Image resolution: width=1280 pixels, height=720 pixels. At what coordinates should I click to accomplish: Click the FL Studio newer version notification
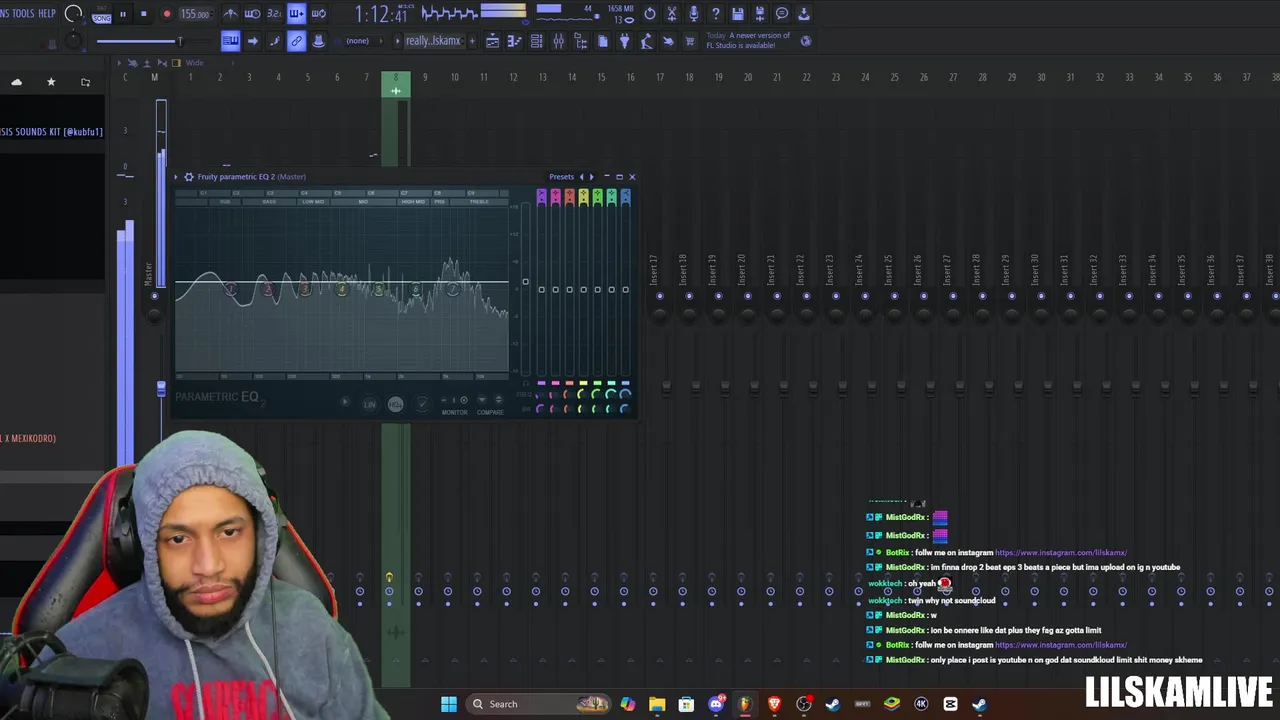tap(748, 40)
